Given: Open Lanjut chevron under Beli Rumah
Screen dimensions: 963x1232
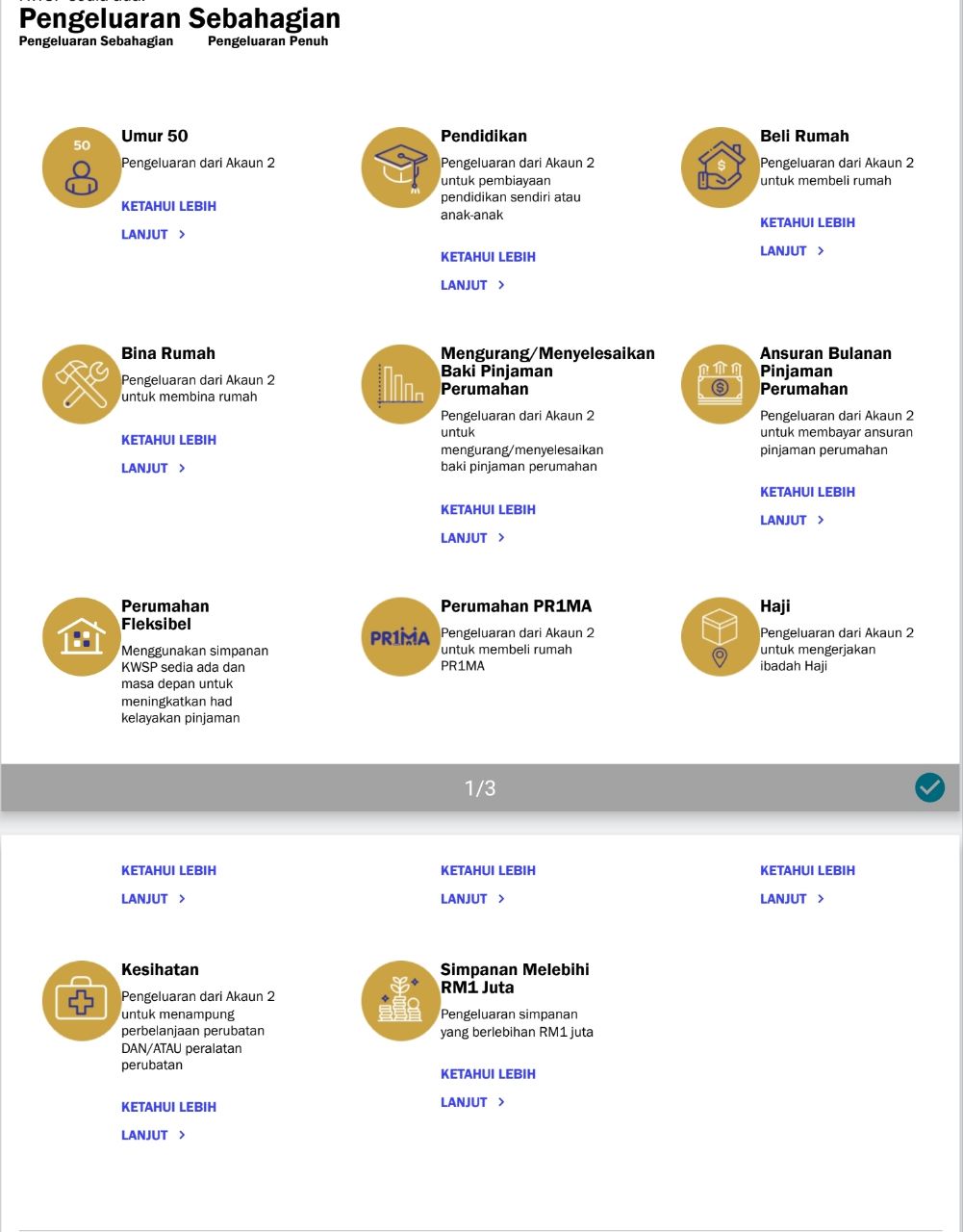Looking at the screenshot, I should point(793,251).
